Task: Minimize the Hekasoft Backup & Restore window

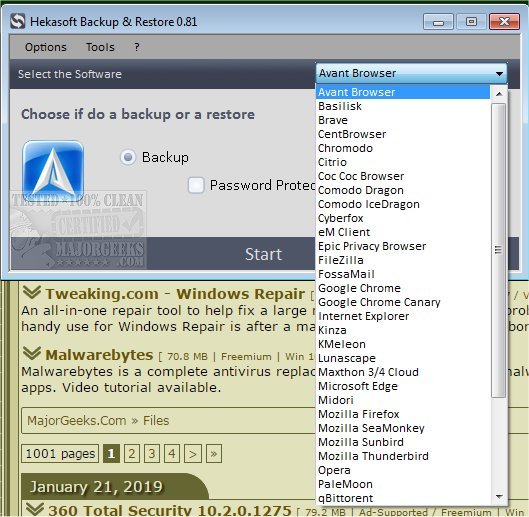Action: point(438,22)
